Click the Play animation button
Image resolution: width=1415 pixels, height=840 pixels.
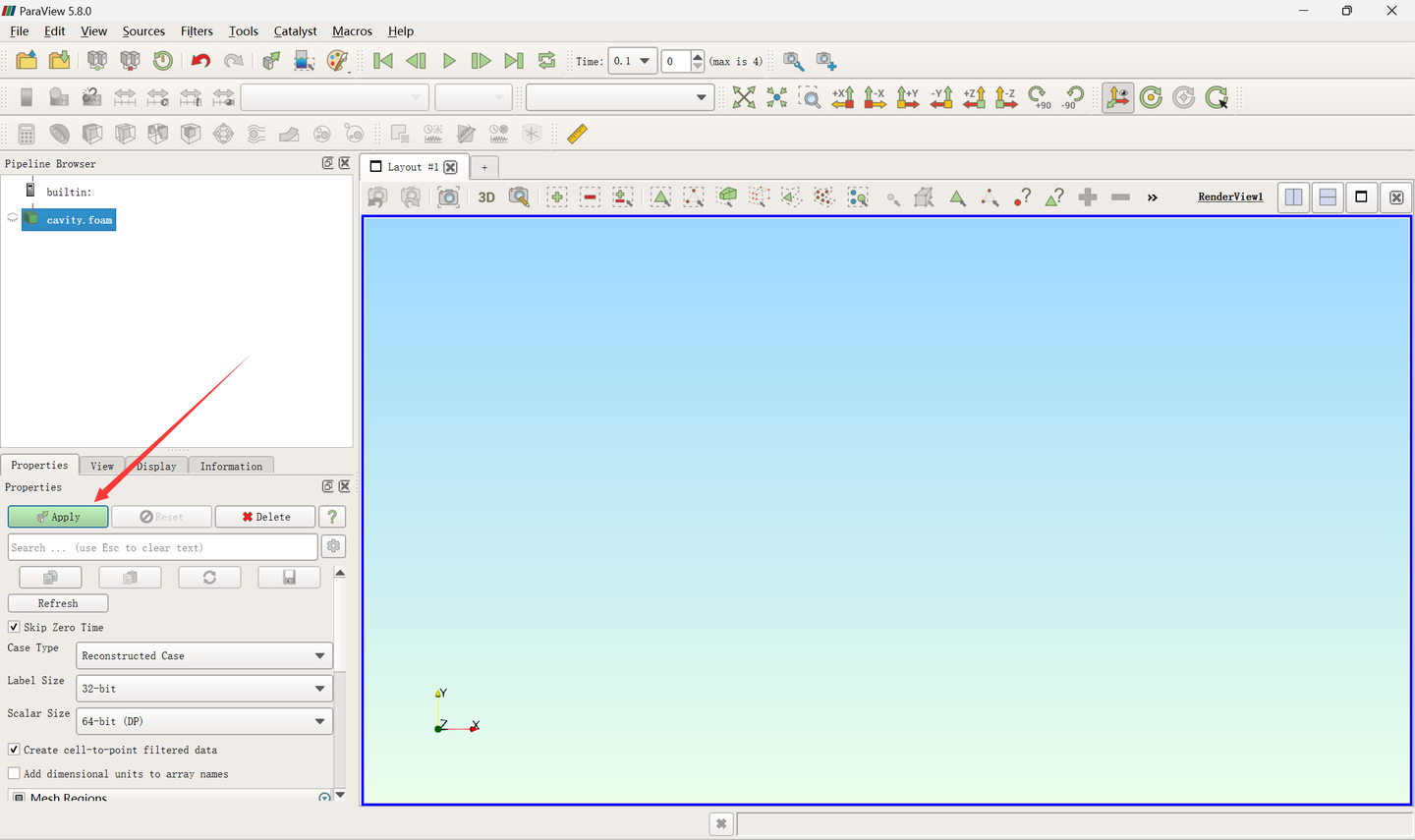coord(449,61)
